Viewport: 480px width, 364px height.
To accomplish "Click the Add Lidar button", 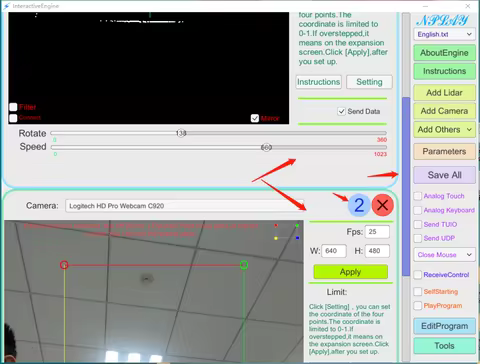I will [445, 93].
